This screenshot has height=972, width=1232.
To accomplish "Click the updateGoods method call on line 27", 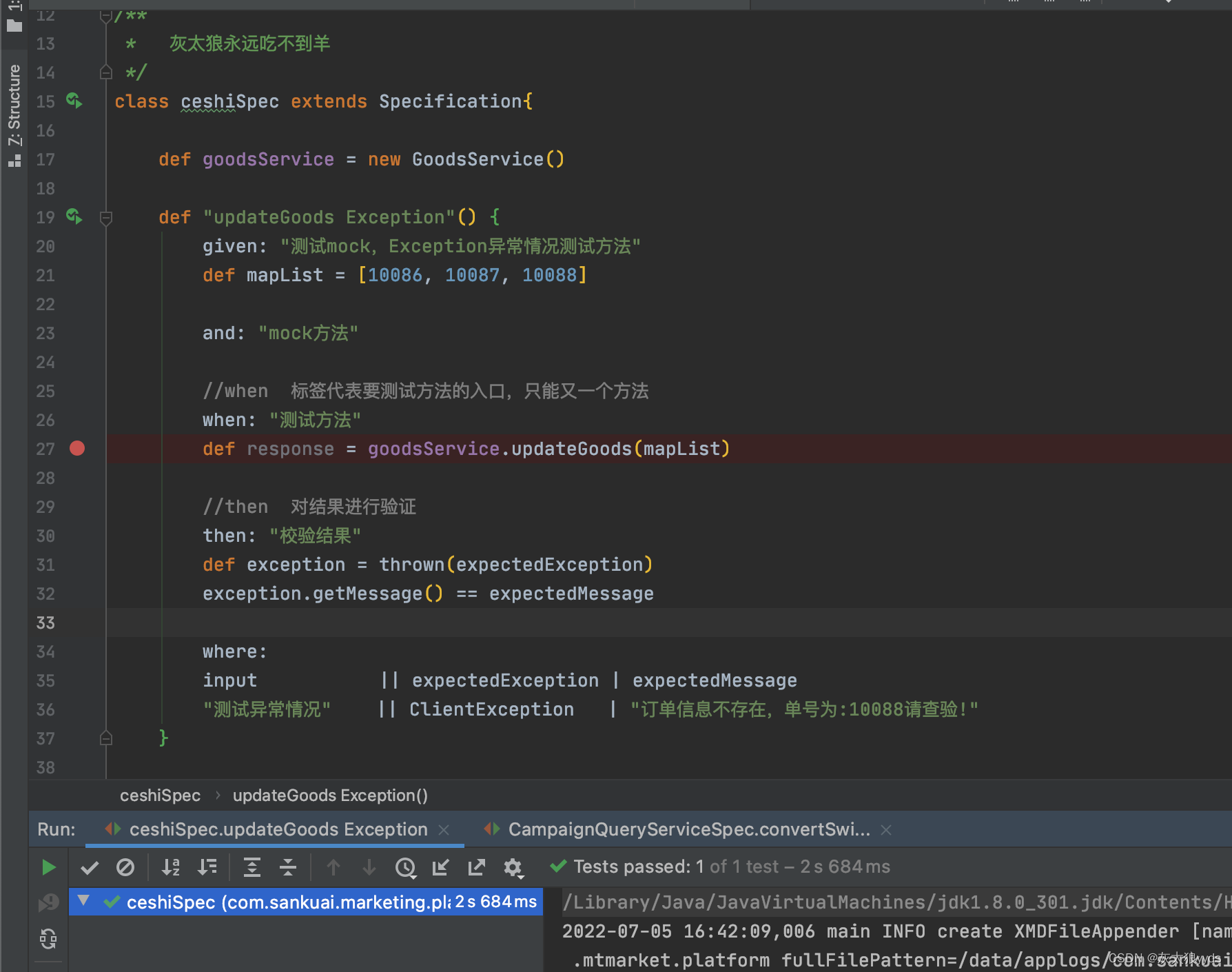I will coord(571,449).
